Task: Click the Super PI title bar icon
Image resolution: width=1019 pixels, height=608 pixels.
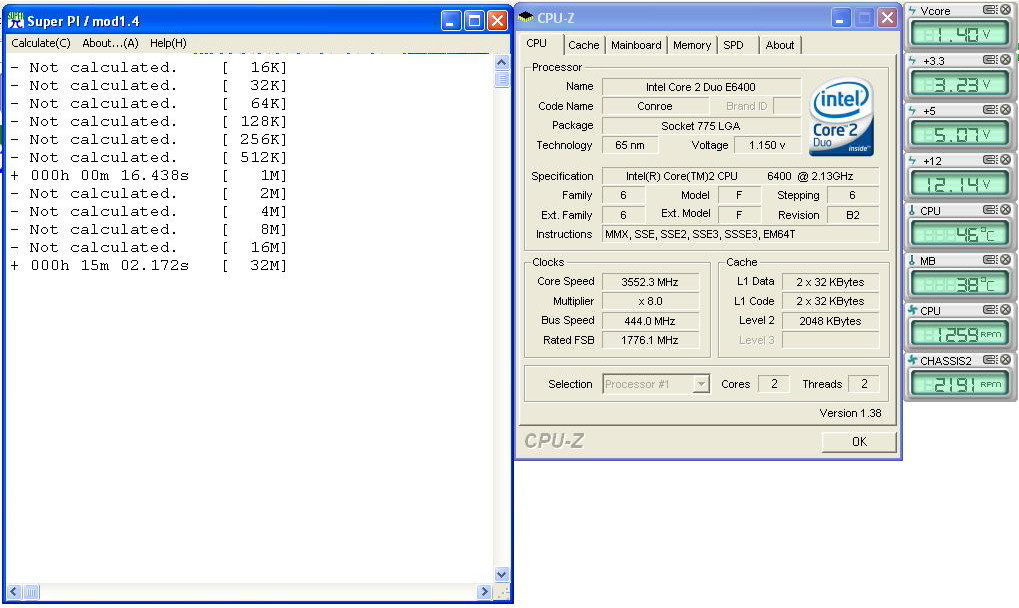Action: [x=16, y=20]
